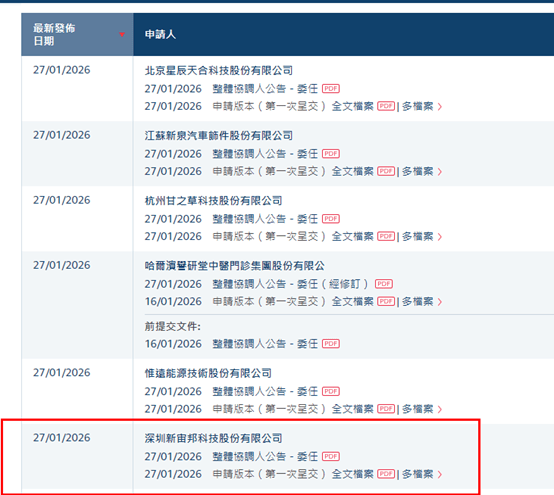Click date cell 27/01/2026 in 深圳新宙邦科技 row
The image size is (554, 495).
[x=62, y=437]
